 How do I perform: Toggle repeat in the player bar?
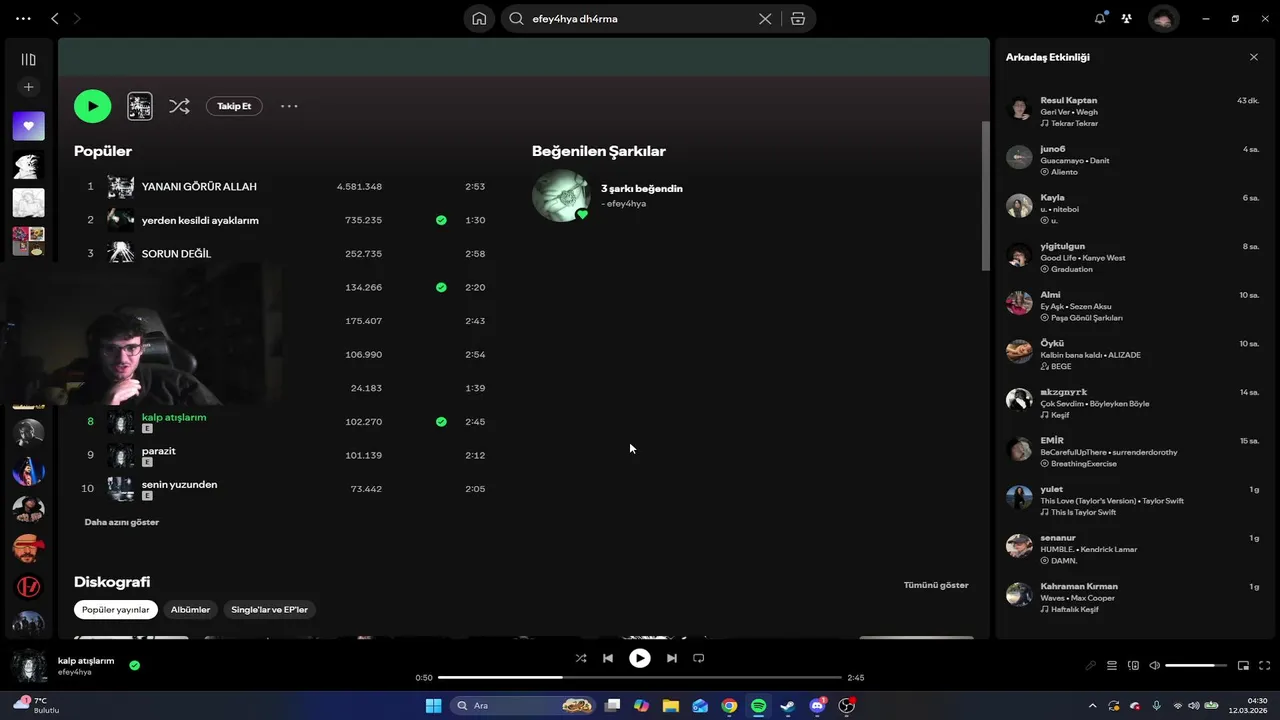pyautogui.click(x=699, y=658)
